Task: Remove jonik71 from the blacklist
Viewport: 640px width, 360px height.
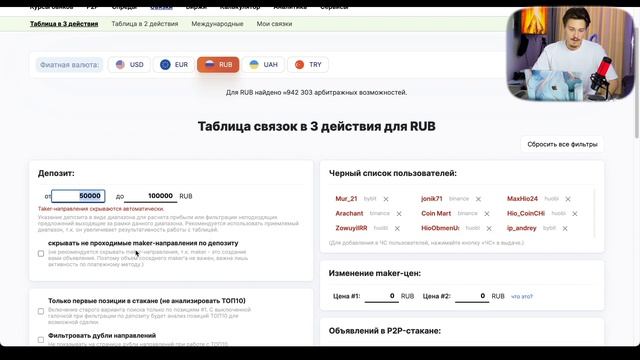Action: 478,199
